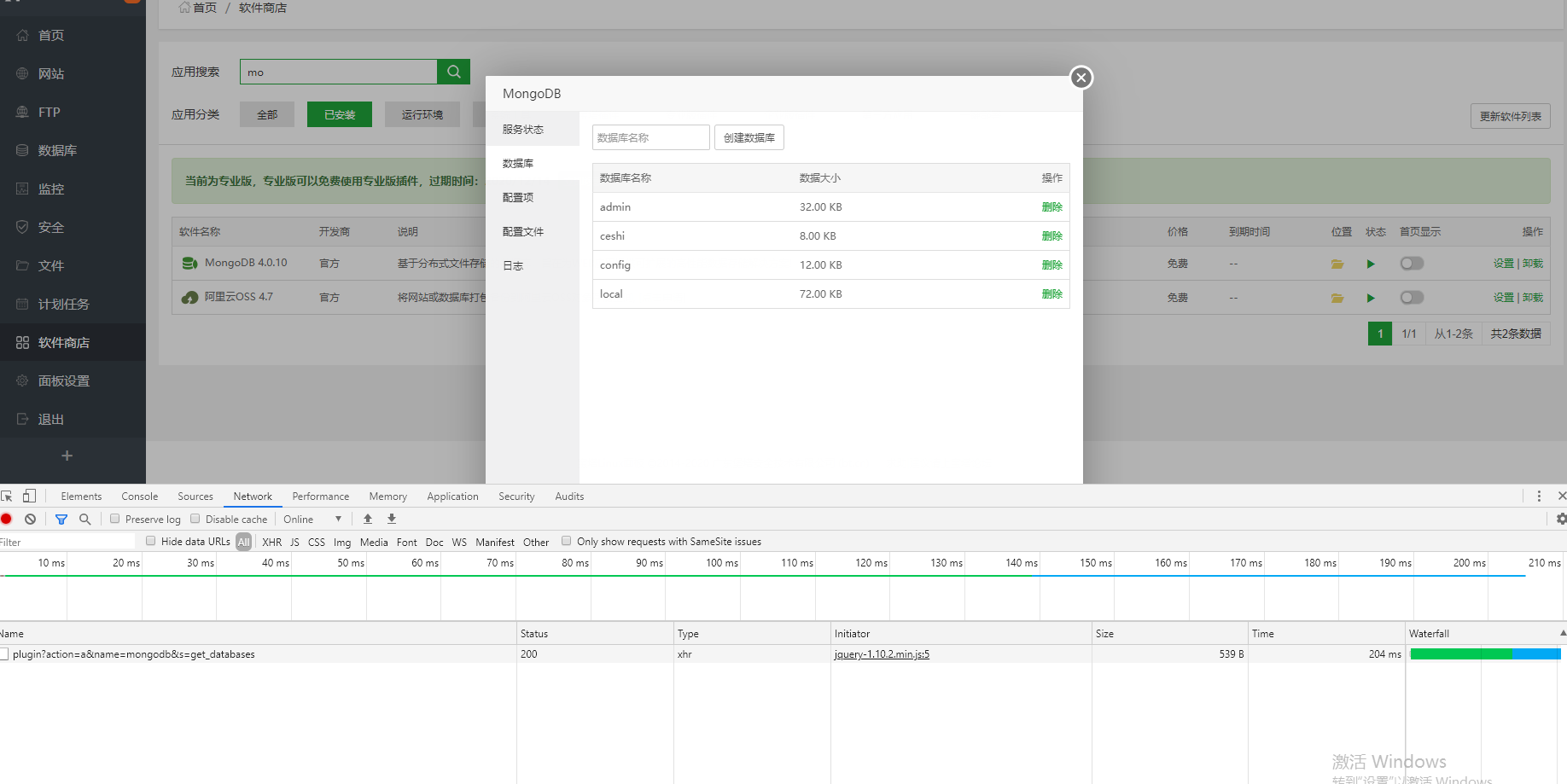Enable the Disable cache checkbox

point(195,519)
